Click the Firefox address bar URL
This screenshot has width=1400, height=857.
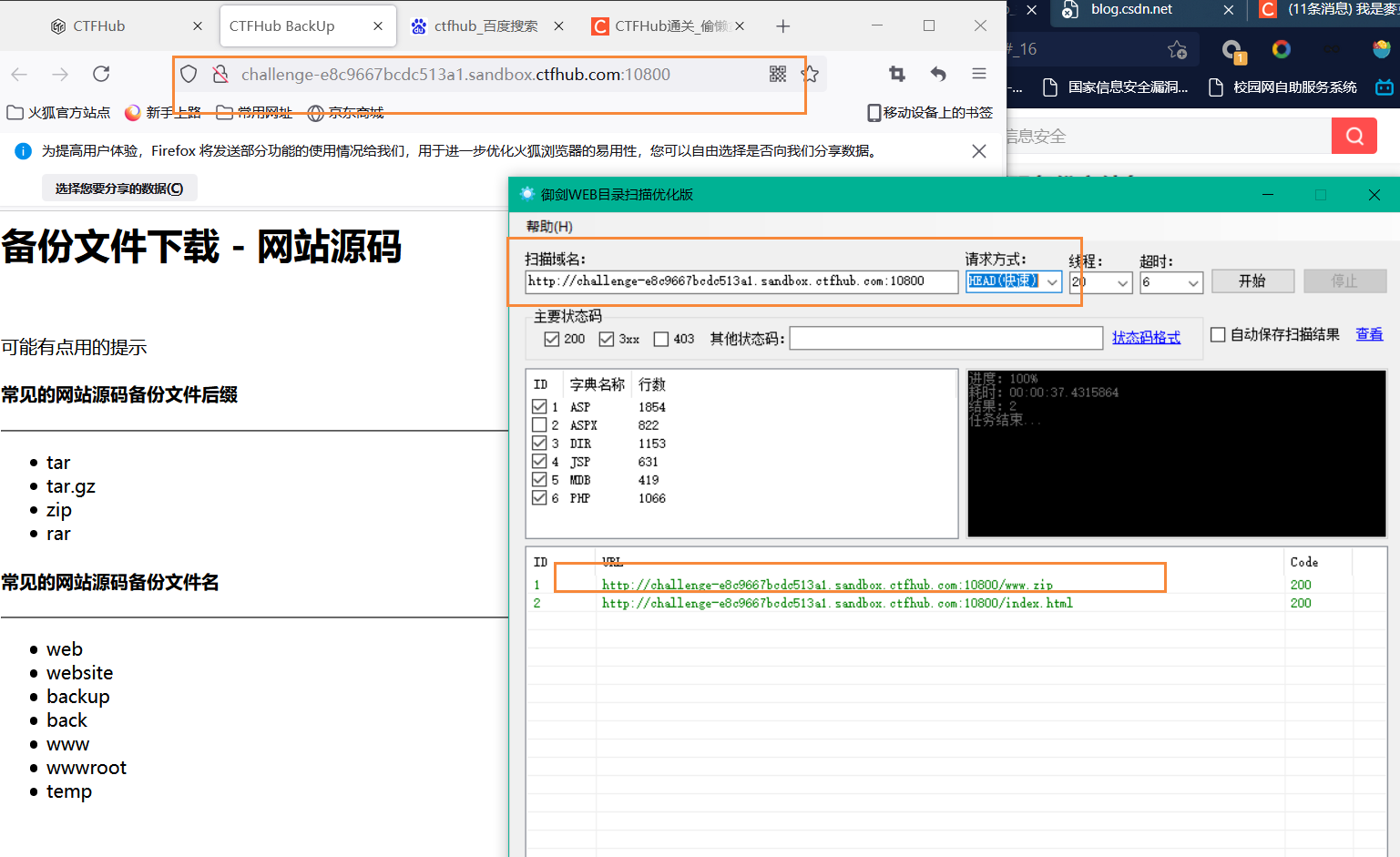click(x=455, y=75)
